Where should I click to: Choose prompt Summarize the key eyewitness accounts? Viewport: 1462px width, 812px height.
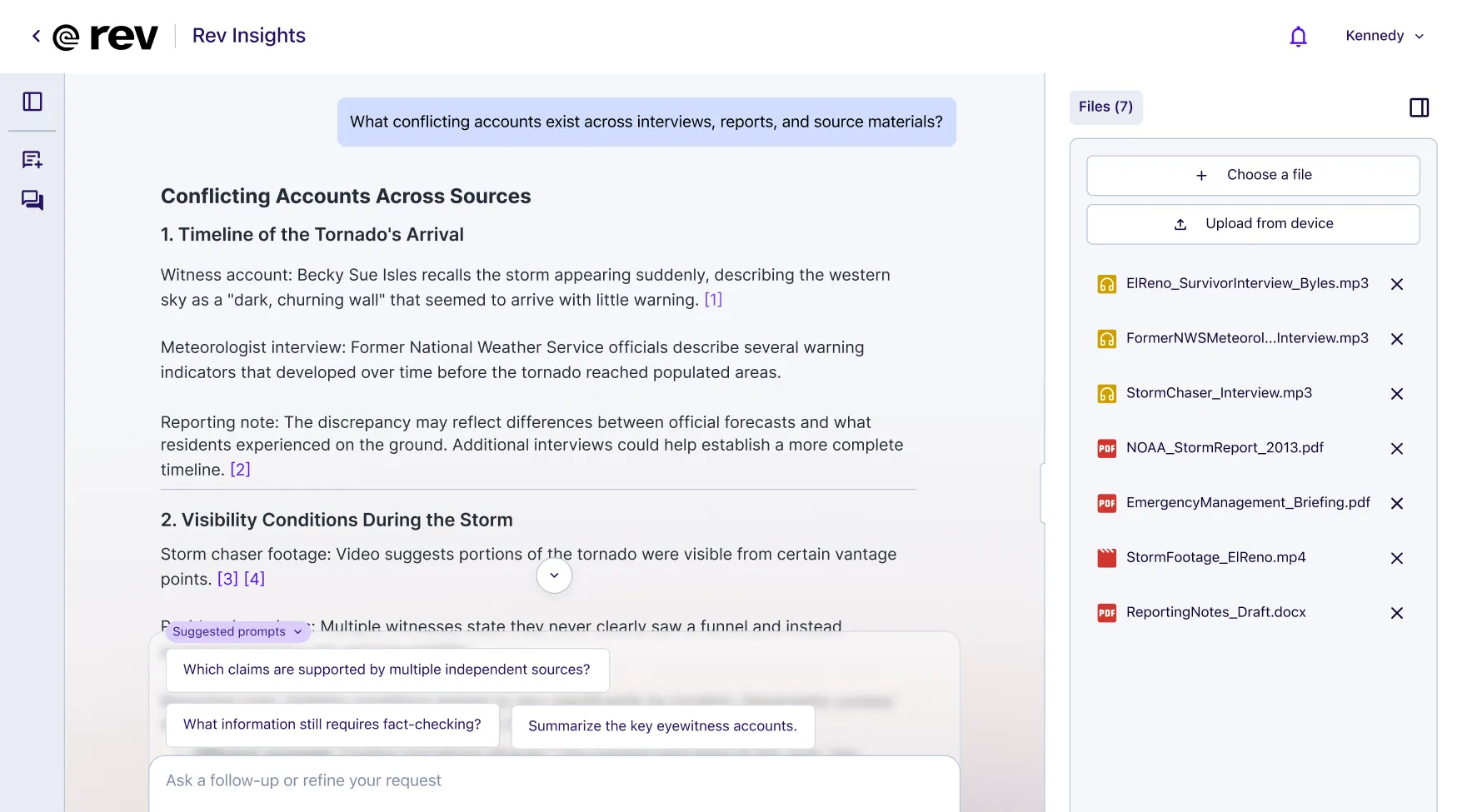coord(663,727)
